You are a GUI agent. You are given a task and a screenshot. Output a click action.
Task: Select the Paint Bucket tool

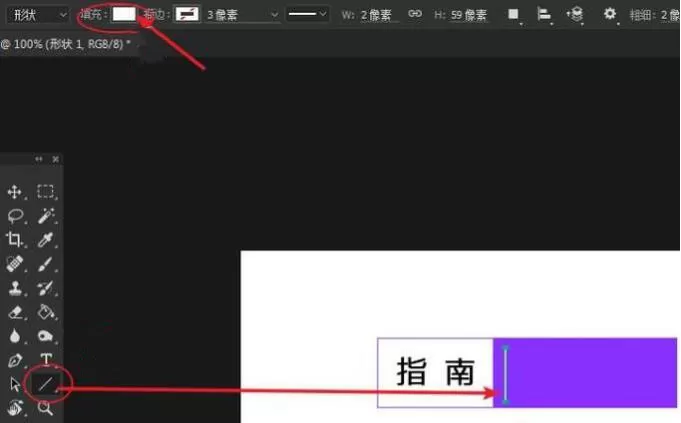click(x=46, y=312)
